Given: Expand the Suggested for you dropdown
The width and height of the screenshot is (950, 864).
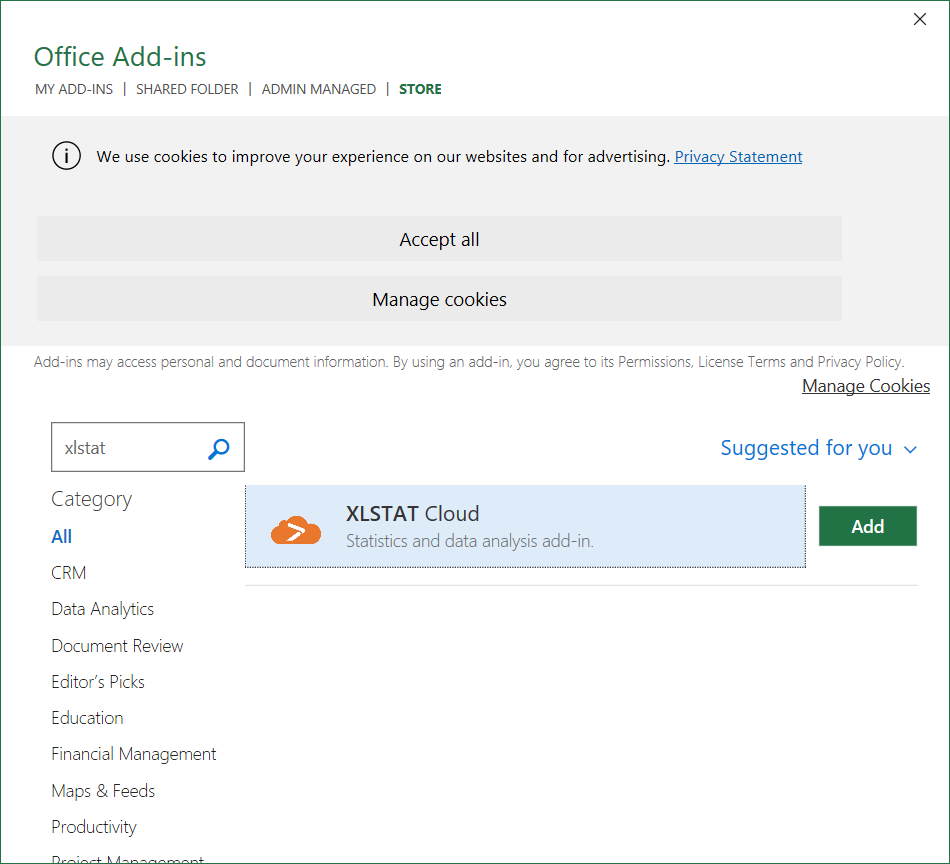Looking at the screenshot, I should tap(818, 448).
